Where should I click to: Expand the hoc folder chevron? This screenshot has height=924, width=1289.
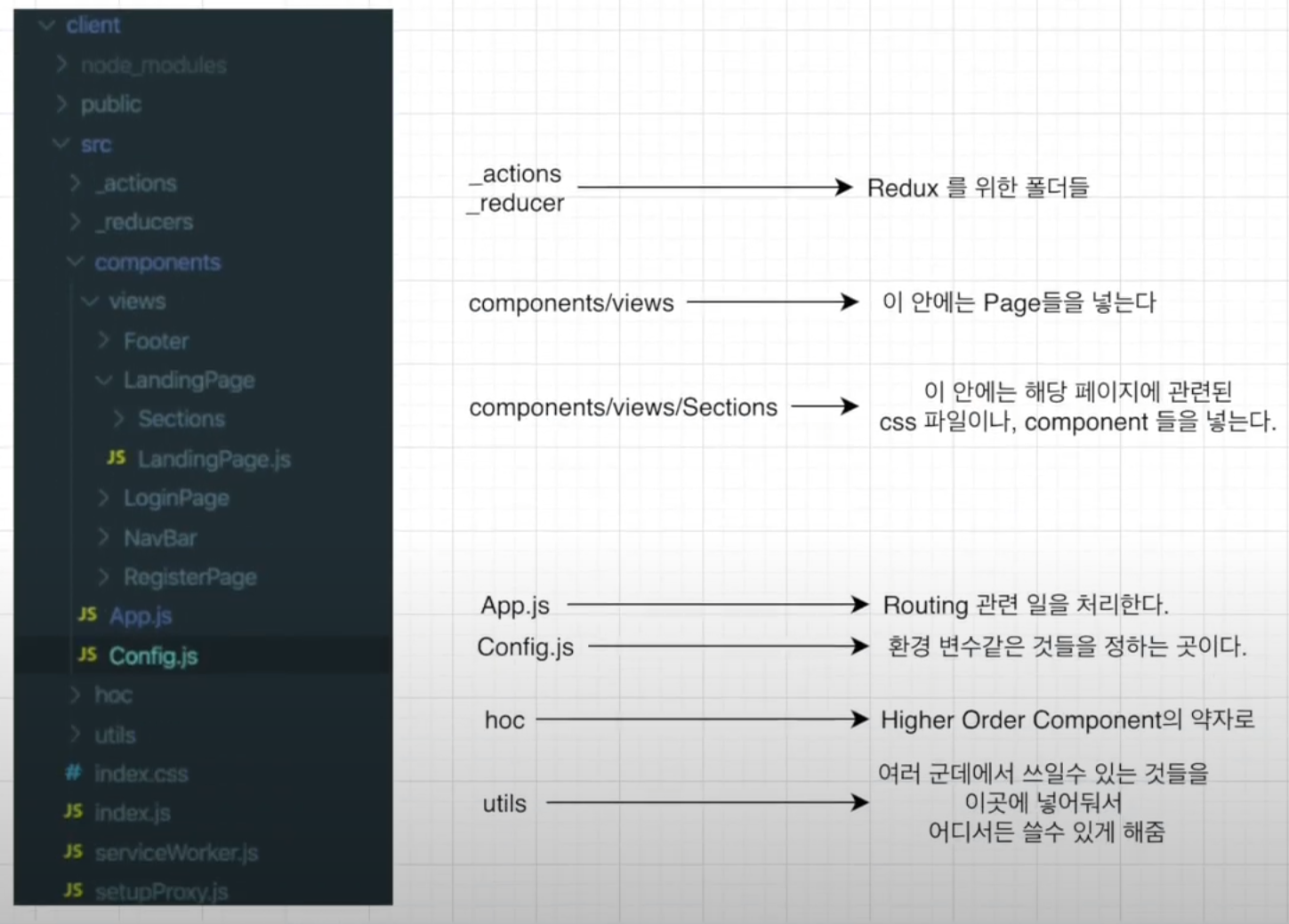[76, 695]
